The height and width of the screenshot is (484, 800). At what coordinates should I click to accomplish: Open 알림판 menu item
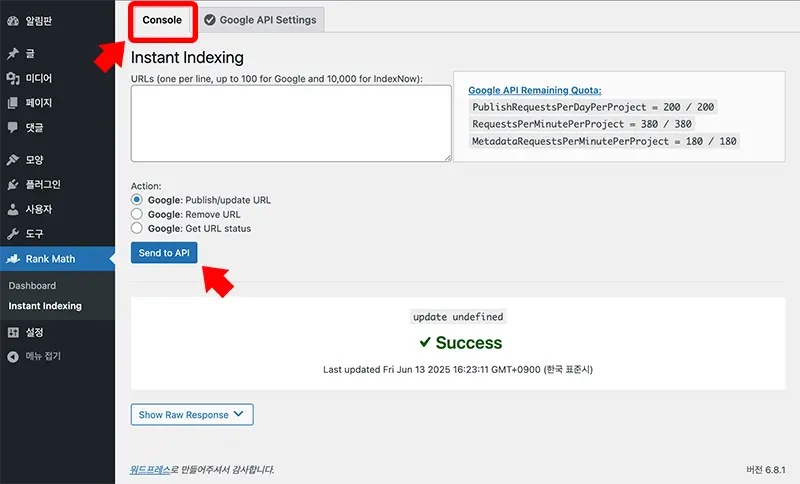pyautogui.click(x=58, y=21)
